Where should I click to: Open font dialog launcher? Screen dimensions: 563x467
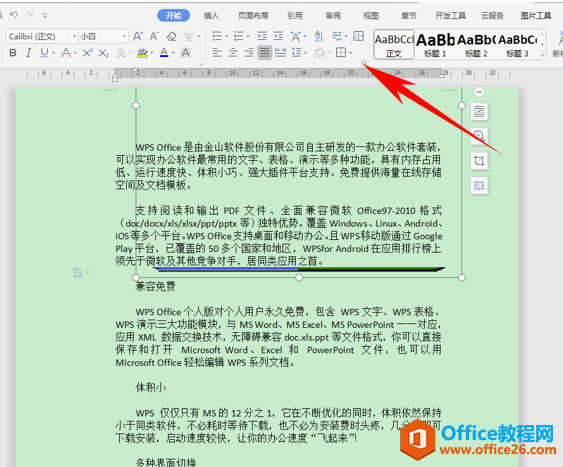click(x=202, y=64)
